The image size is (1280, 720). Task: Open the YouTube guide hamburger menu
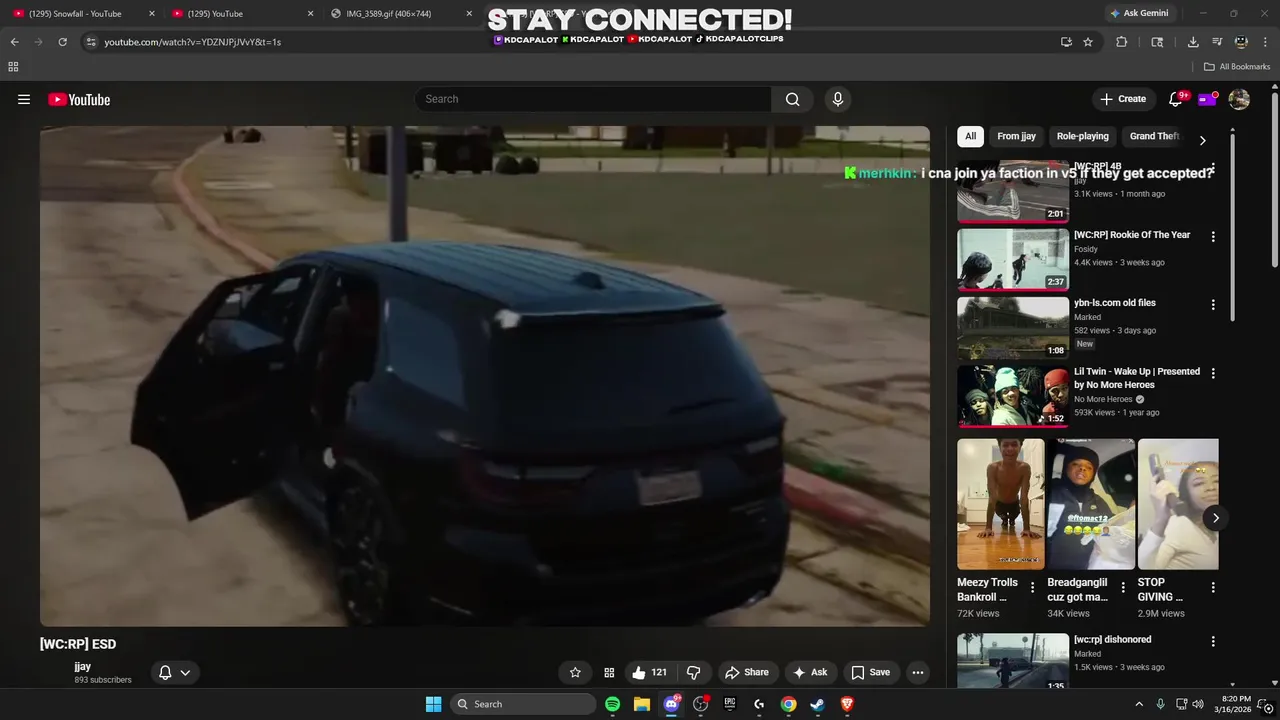tap(24, 99)
